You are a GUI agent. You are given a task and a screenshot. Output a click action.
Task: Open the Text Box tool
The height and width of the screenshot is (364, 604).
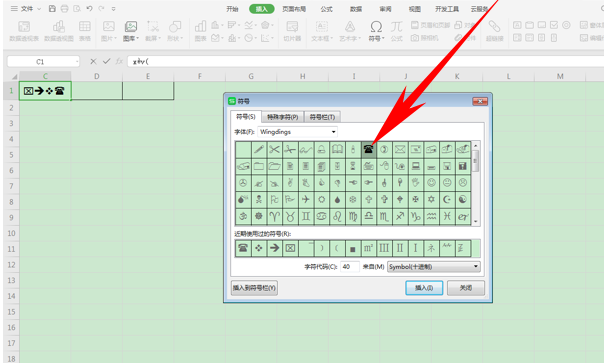coord(322,31)
